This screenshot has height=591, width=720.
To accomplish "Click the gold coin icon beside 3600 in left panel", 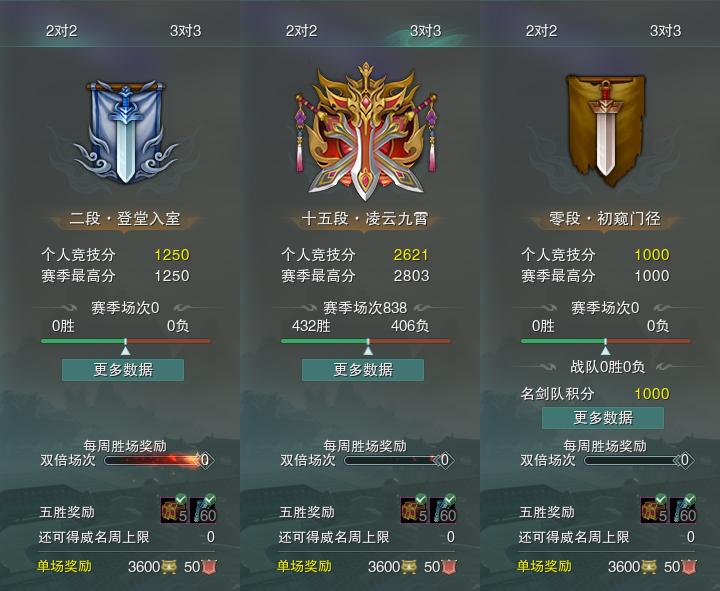I will point(169,567).
